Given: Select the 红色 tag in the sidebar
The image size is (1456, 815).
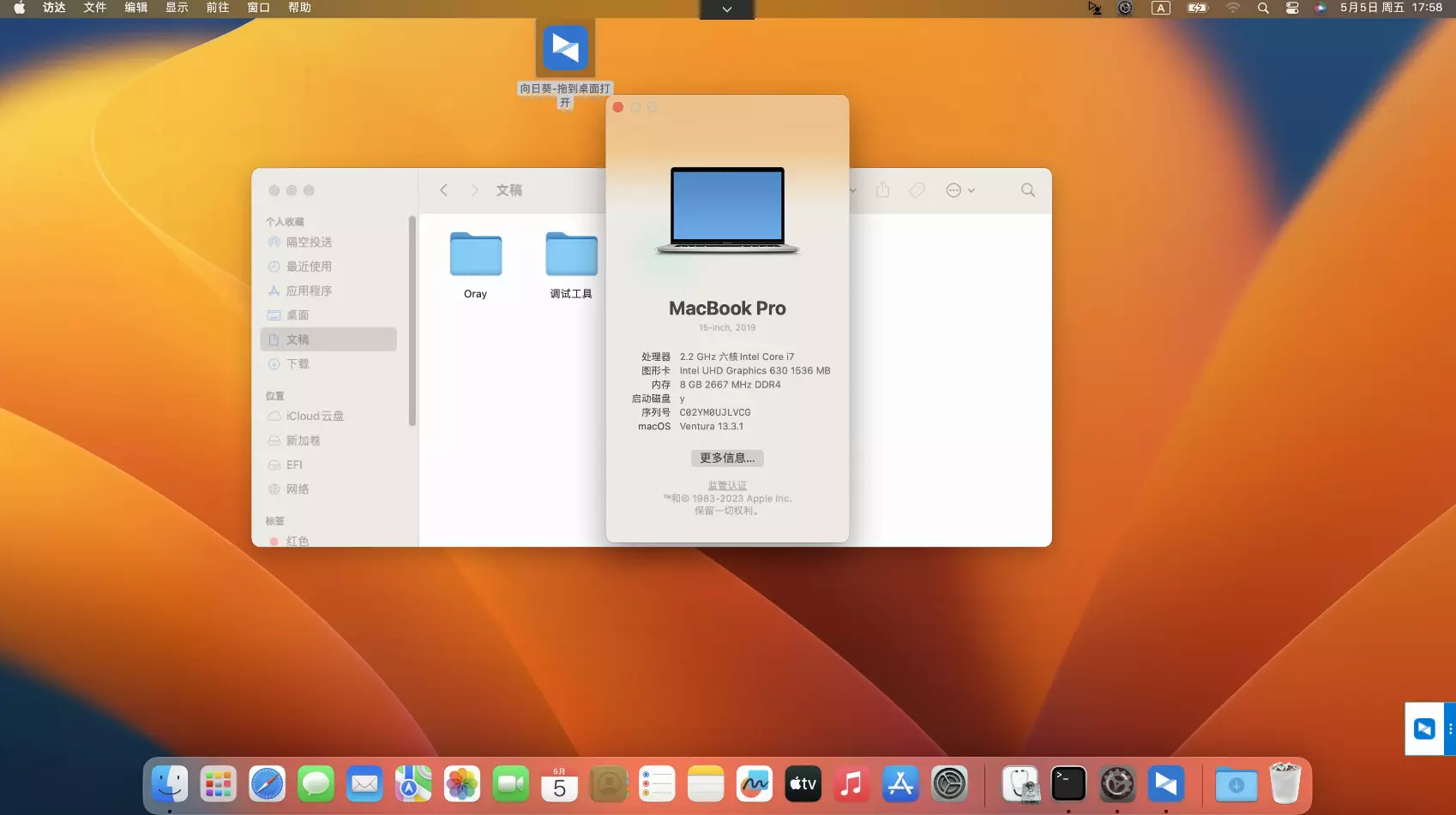Looking at the screenshot, I should [x=298, y=541].
